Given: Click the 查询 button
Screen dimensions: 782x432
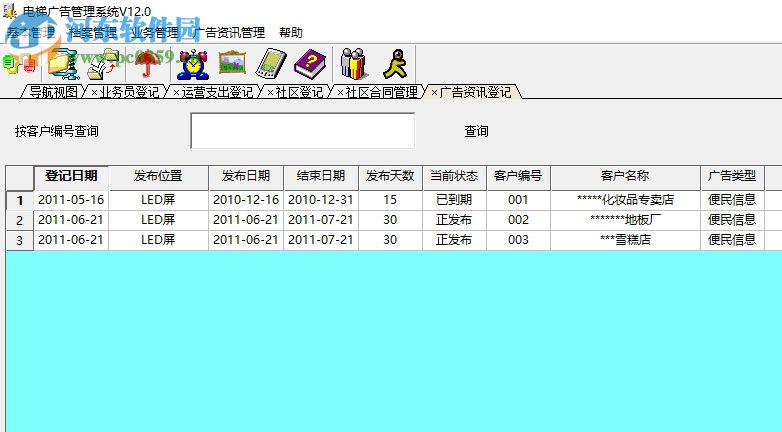Looking at the screenshot, I should coord(476,131).
